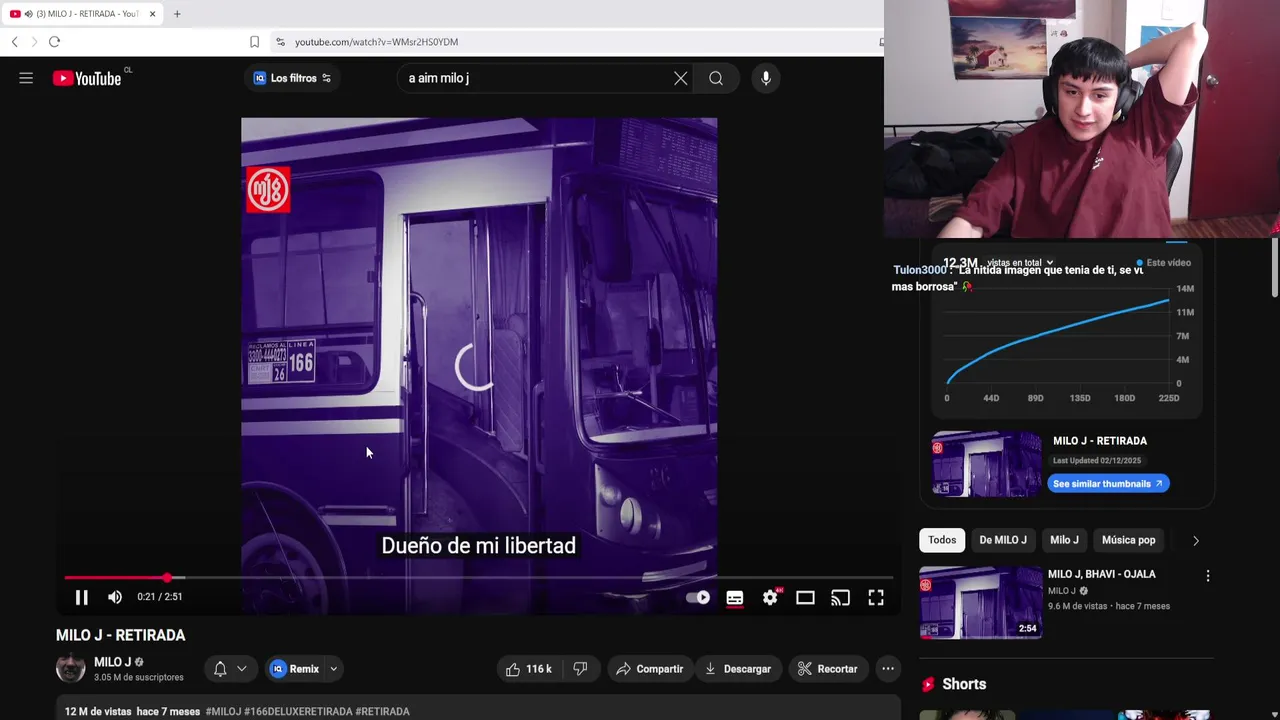
Task: Click the notification bell icon
Action: pyautogui.click(x=220, y=669)
